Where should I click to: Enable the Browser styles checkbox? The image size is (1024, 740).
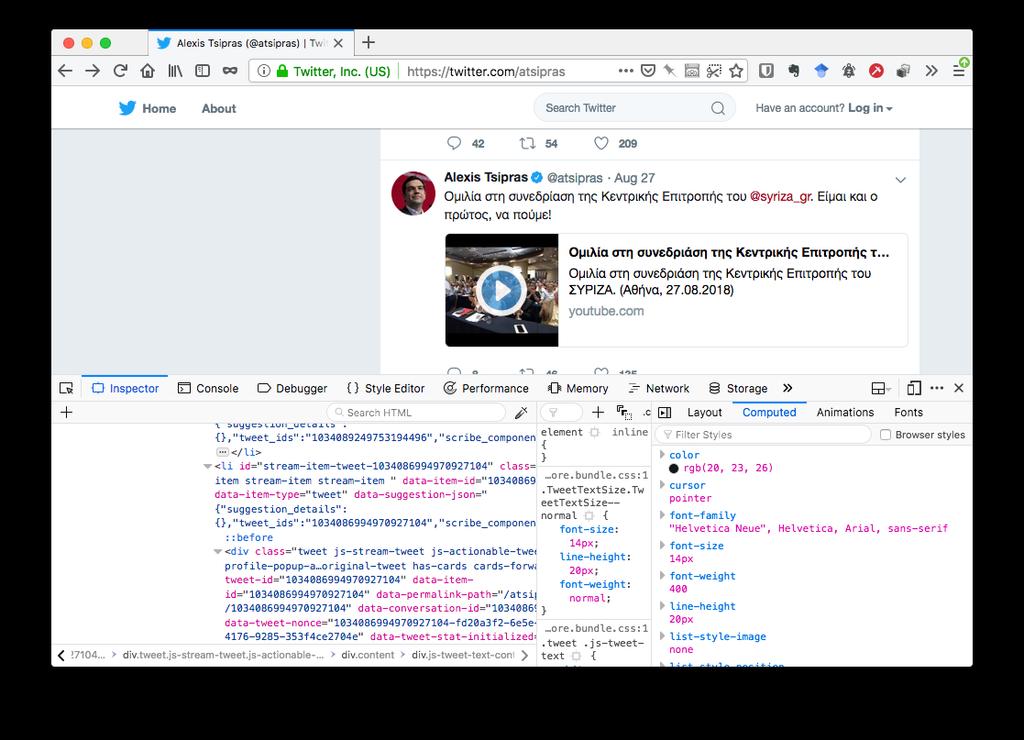pos(886,434)
